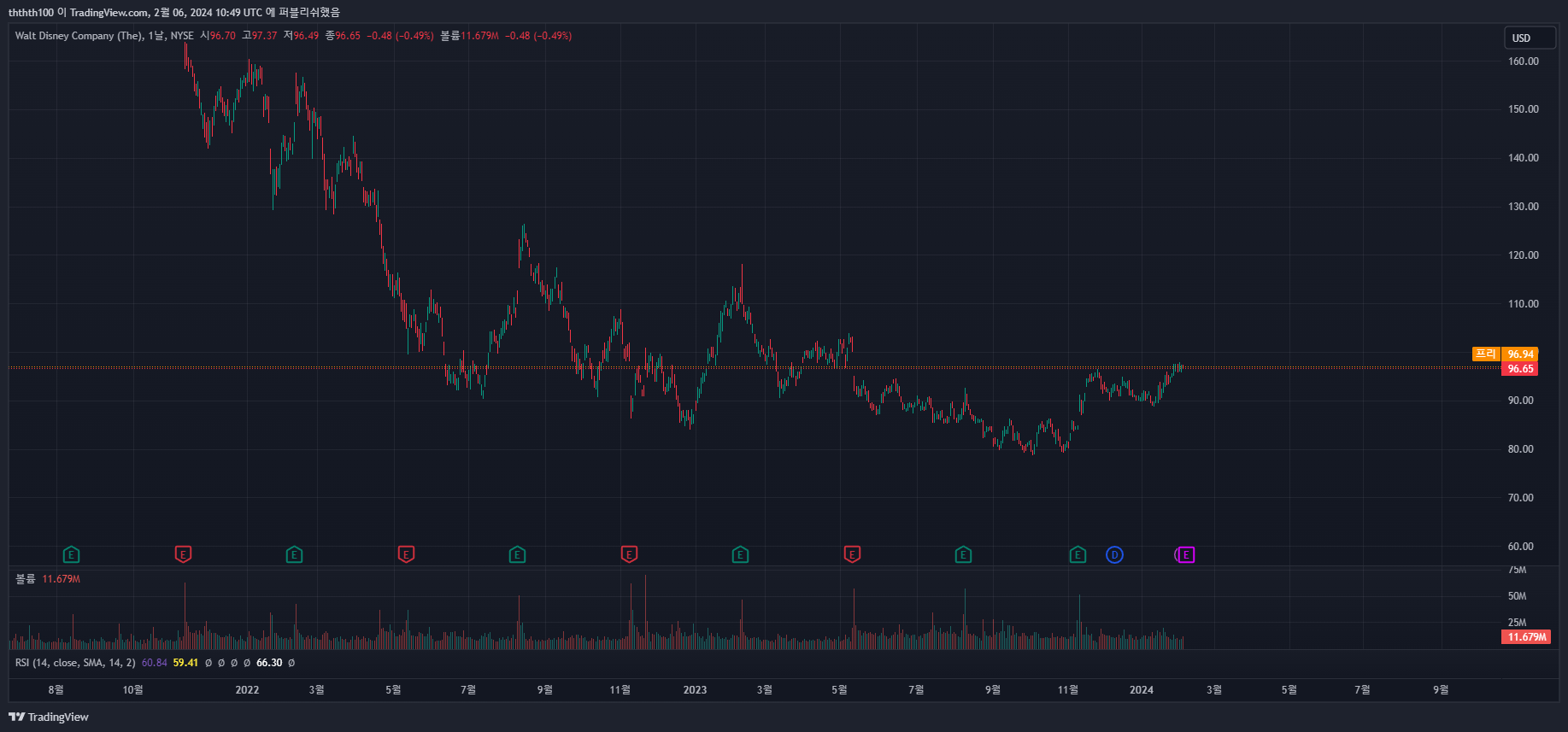The height and width of the screenshot is (732, 1568).
Task: Click the TradingView logo at bottom left
Action: pos(49,717)
